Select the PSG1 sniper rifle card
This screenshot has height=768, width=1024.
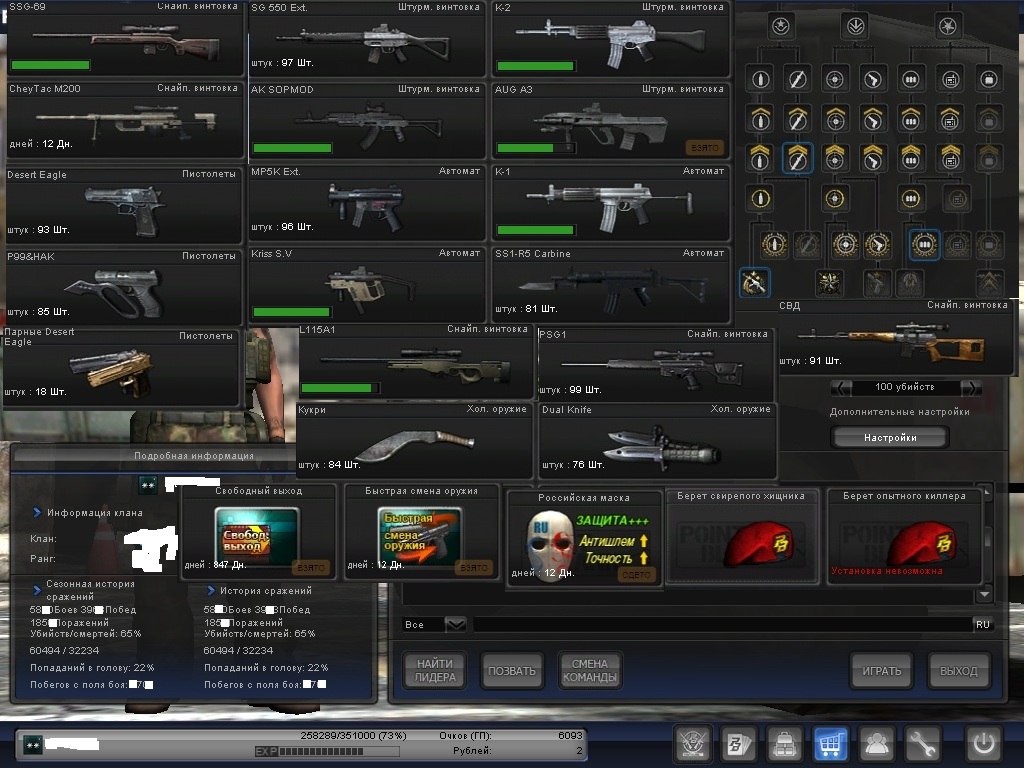click(656, 365)
